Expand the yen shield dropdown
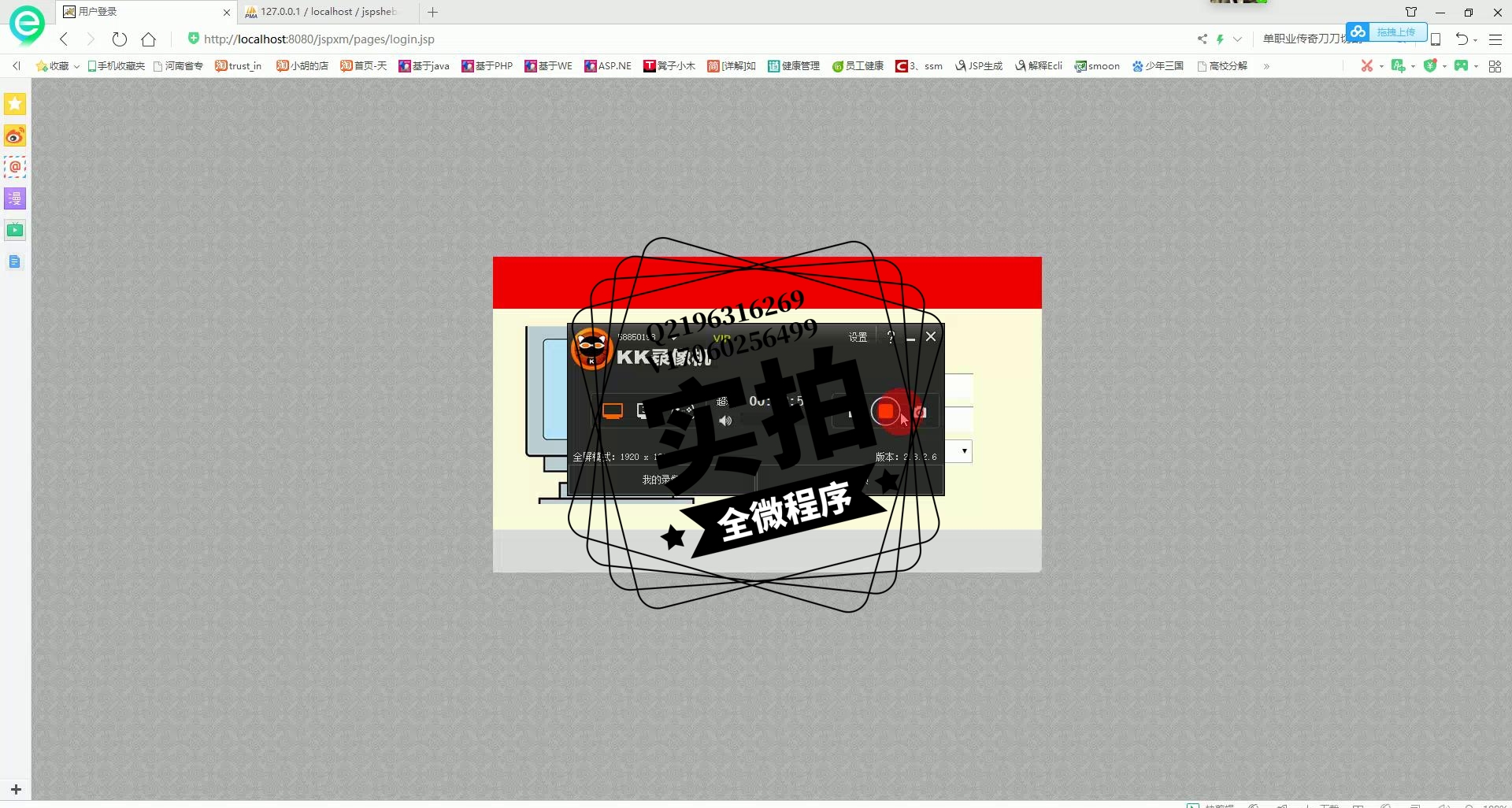The image size is (1512, 808). (1444, 67)
